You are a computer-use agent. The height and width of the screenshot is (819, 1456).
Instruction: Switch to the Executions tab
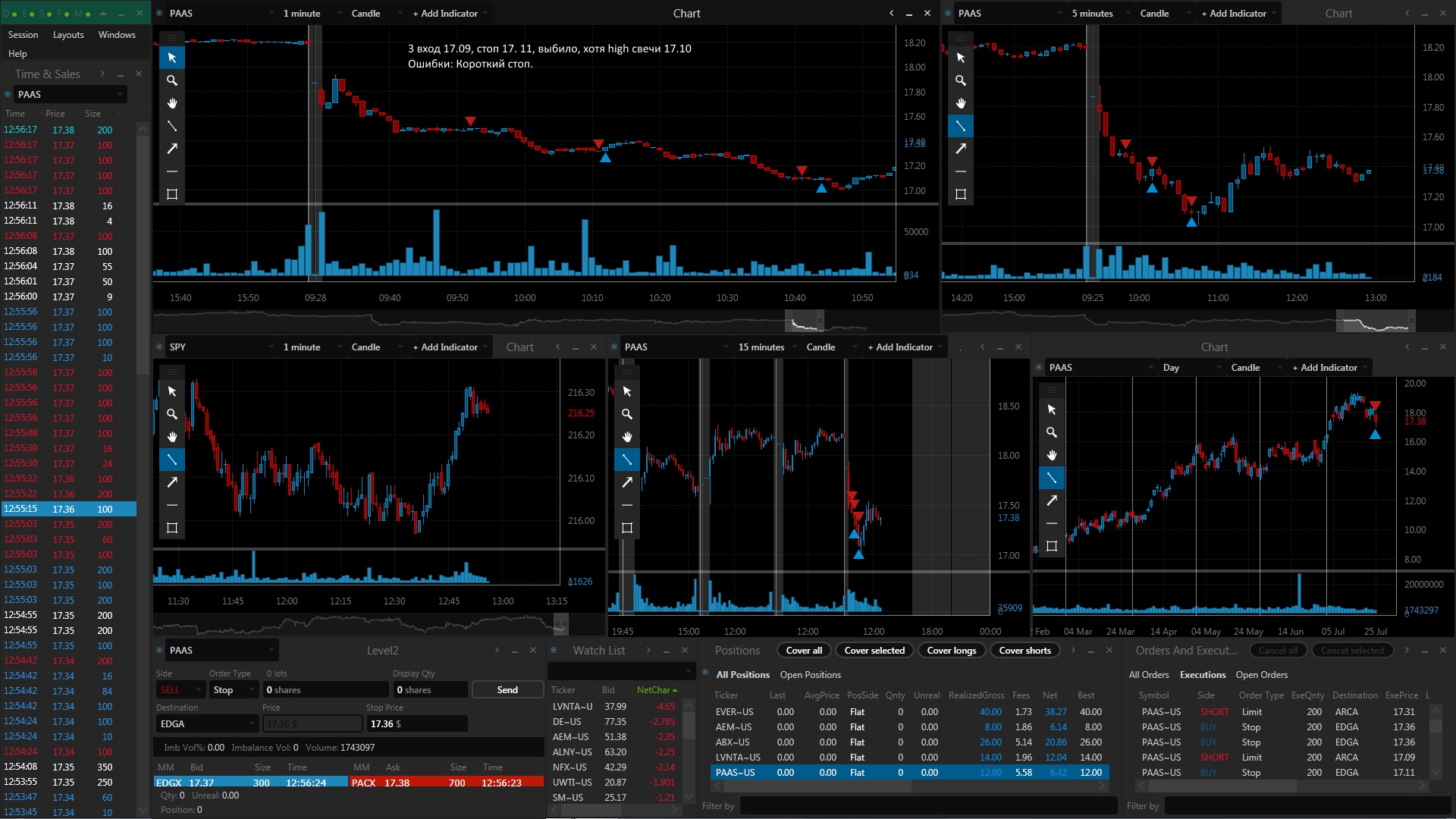tap(1202, 675)
